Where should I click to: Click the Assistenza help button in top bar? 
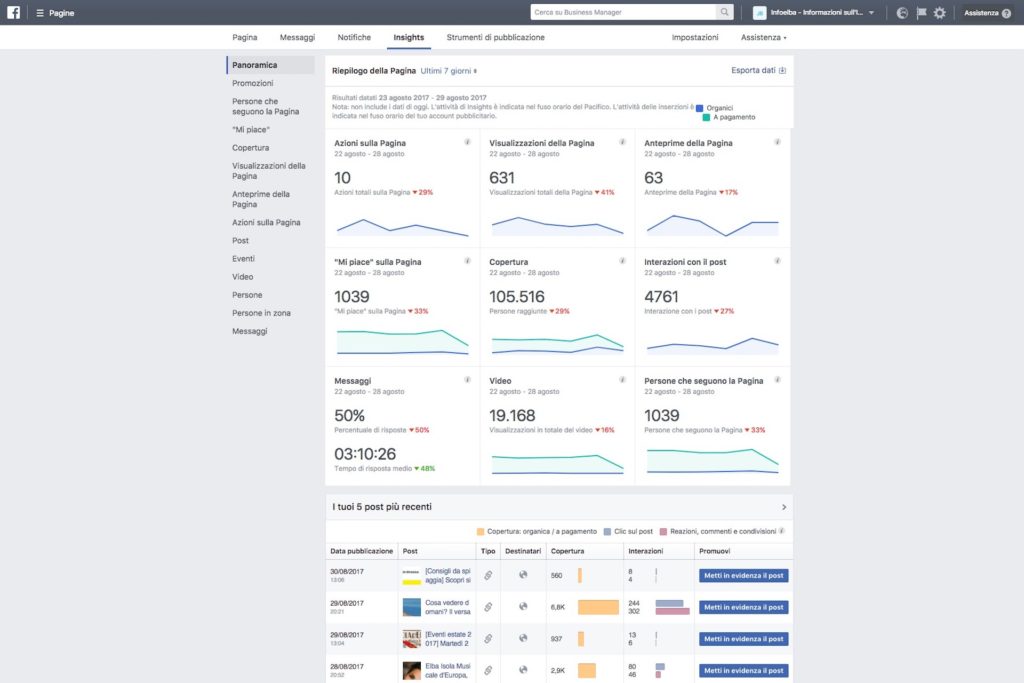[987, 13]
